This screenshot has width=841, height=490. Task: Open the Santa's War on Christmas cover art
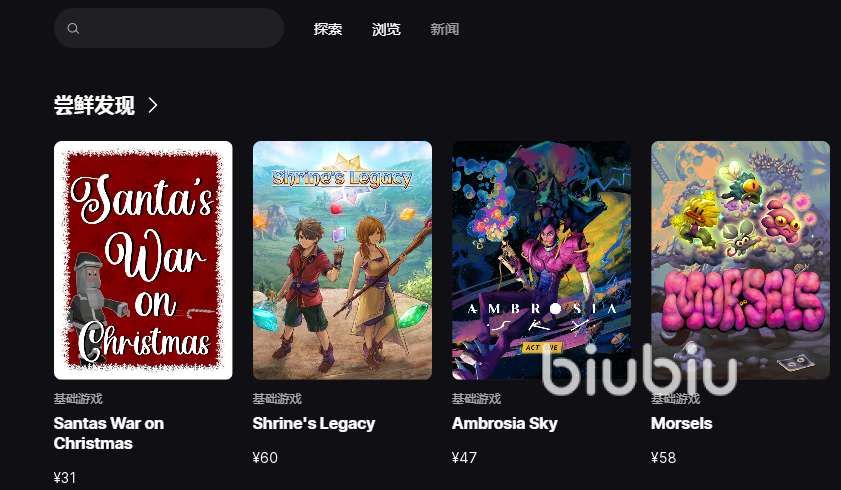(x=143, y=260)
